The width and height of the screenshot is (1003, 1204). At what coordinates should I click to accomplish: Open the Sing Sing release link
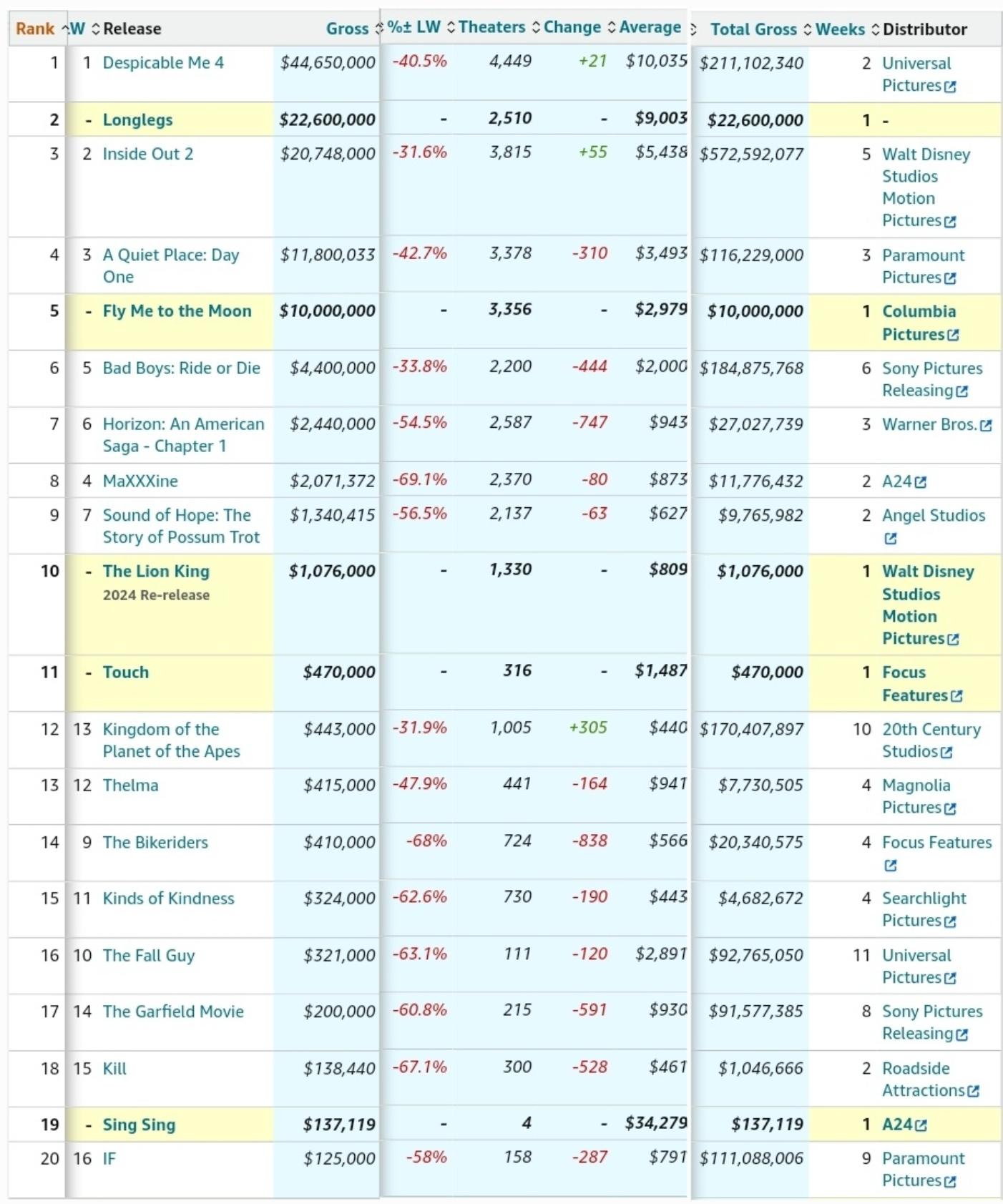139,1125
